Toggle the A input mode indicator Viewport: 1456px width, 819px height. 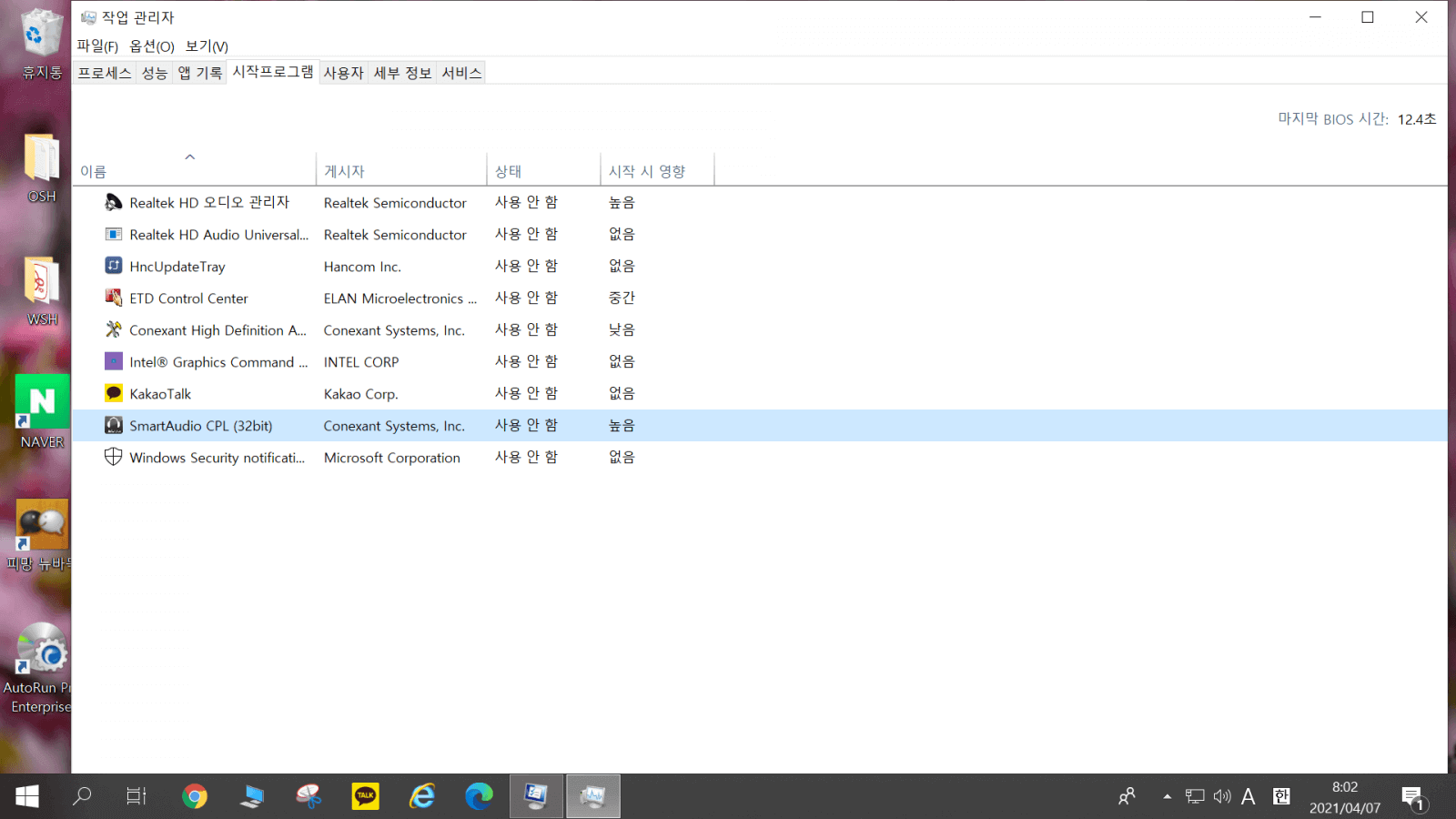point(1249,796)
